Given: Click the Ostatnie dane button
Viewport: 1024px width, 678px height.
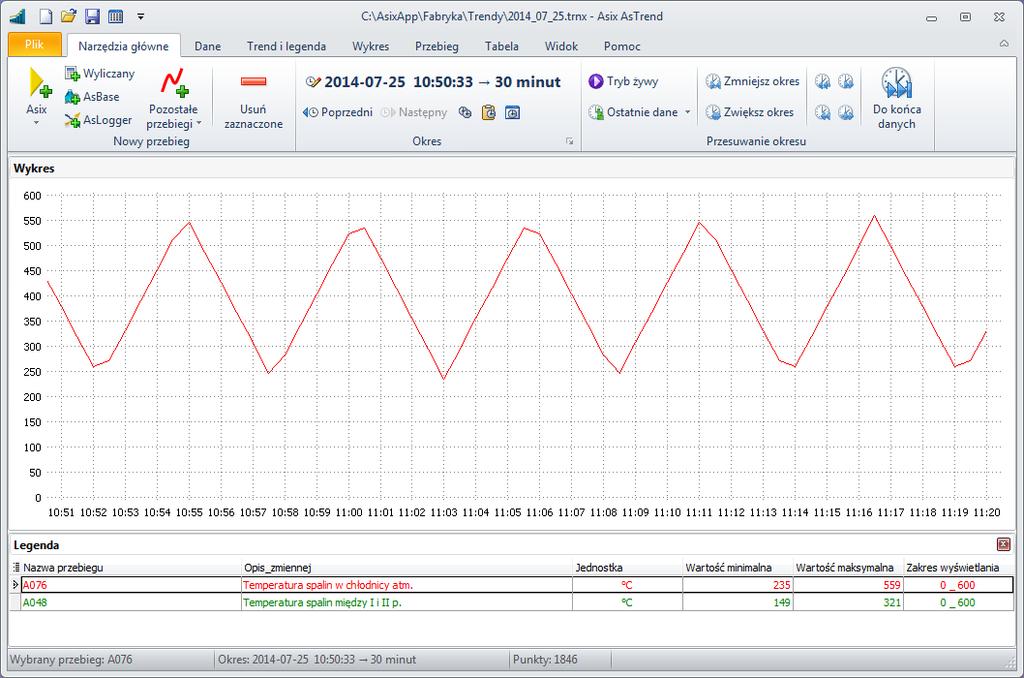Looking at the screenshot, I should tap(633, 112).
